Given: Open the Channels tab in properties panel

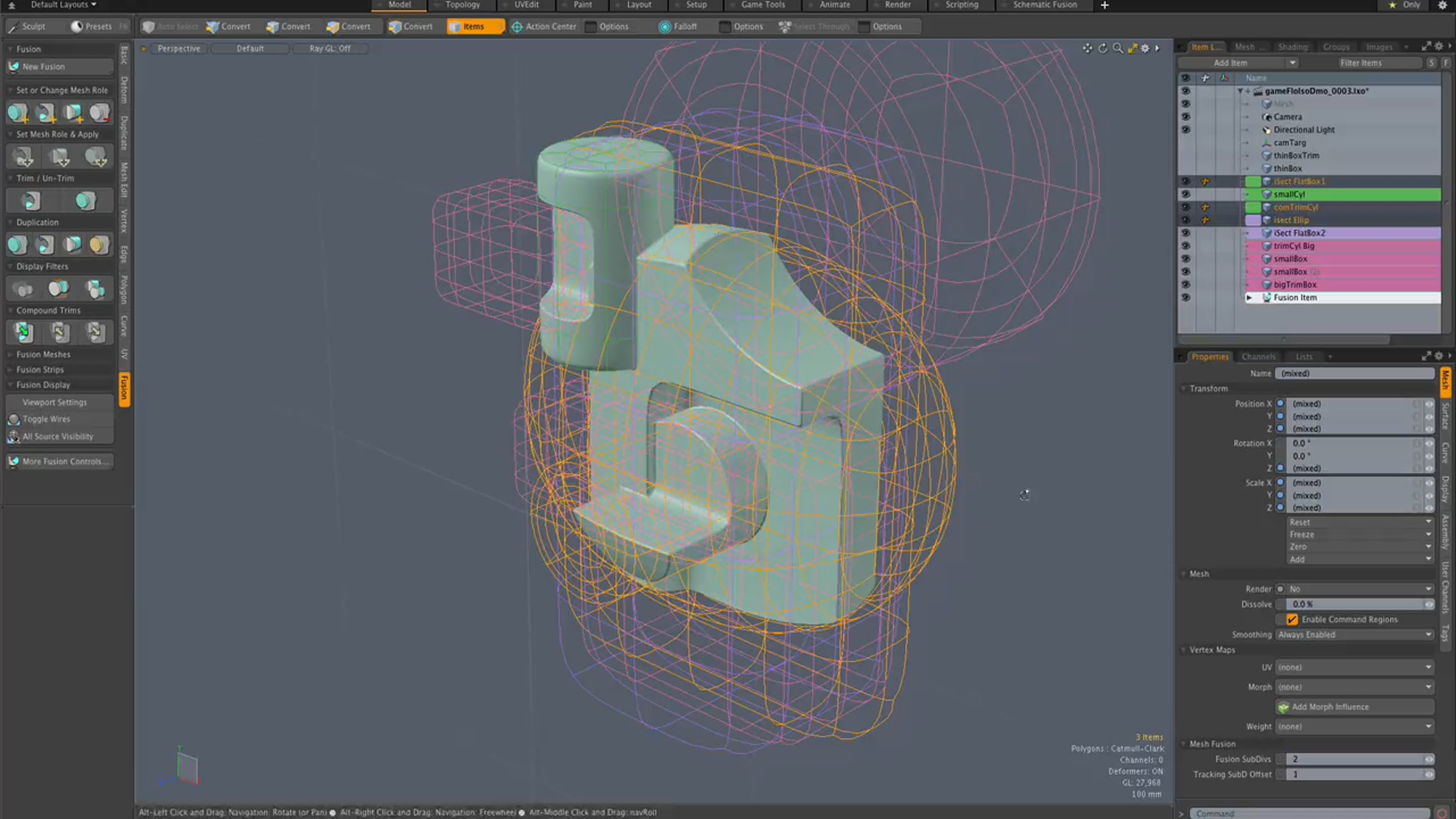Looking at the screenshot, I should pyautogui.click(x=1258, y=357).
